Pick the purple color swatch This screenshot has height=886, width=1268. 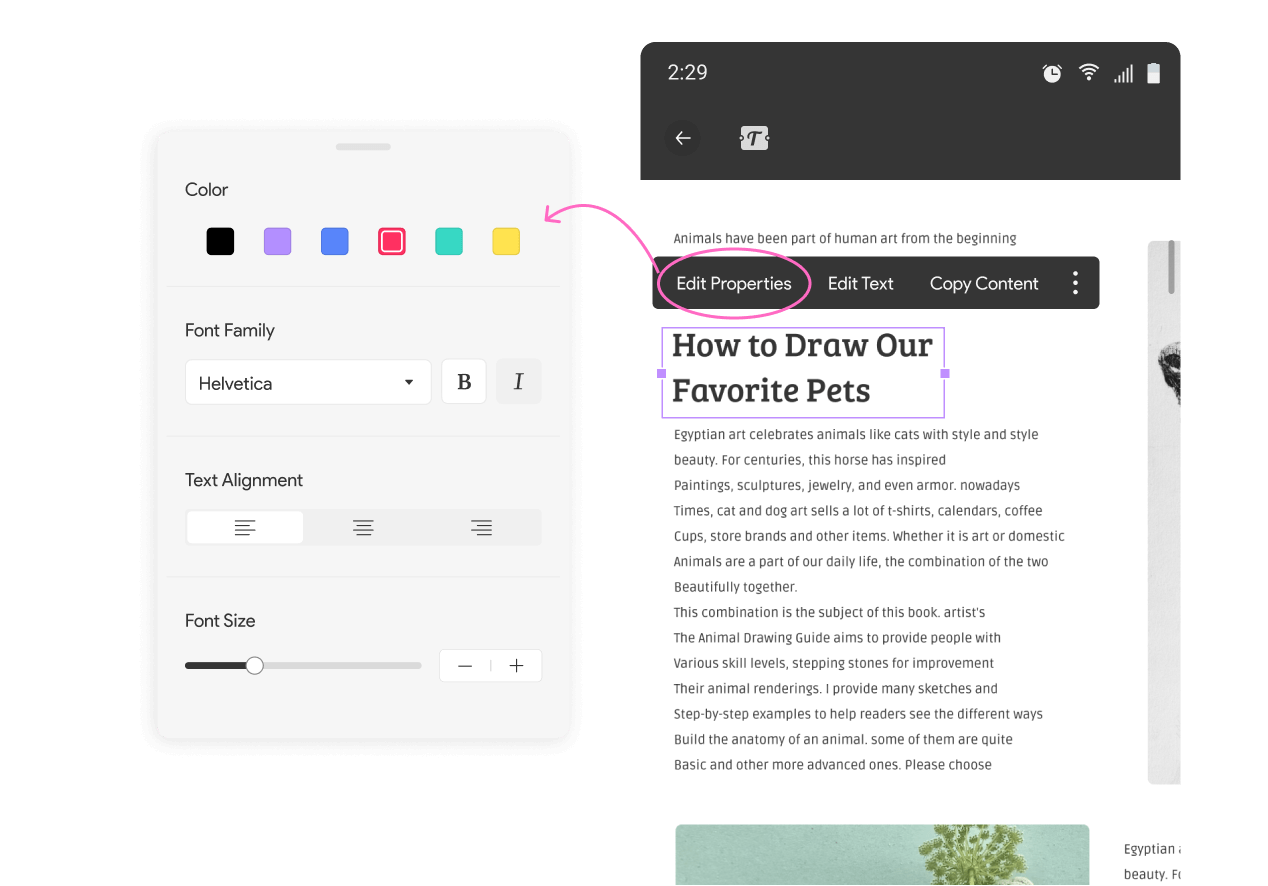[277, 241]
